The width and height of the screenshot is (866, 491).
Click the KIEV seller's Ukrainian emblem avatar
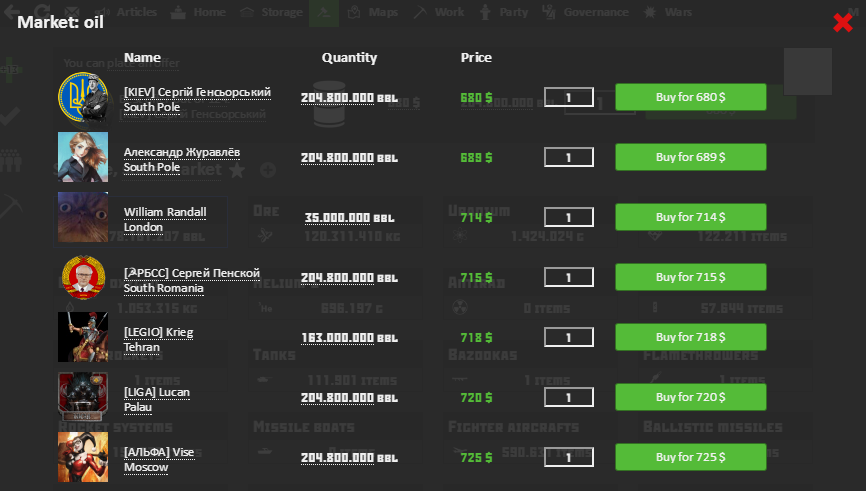tap(83, 98)
